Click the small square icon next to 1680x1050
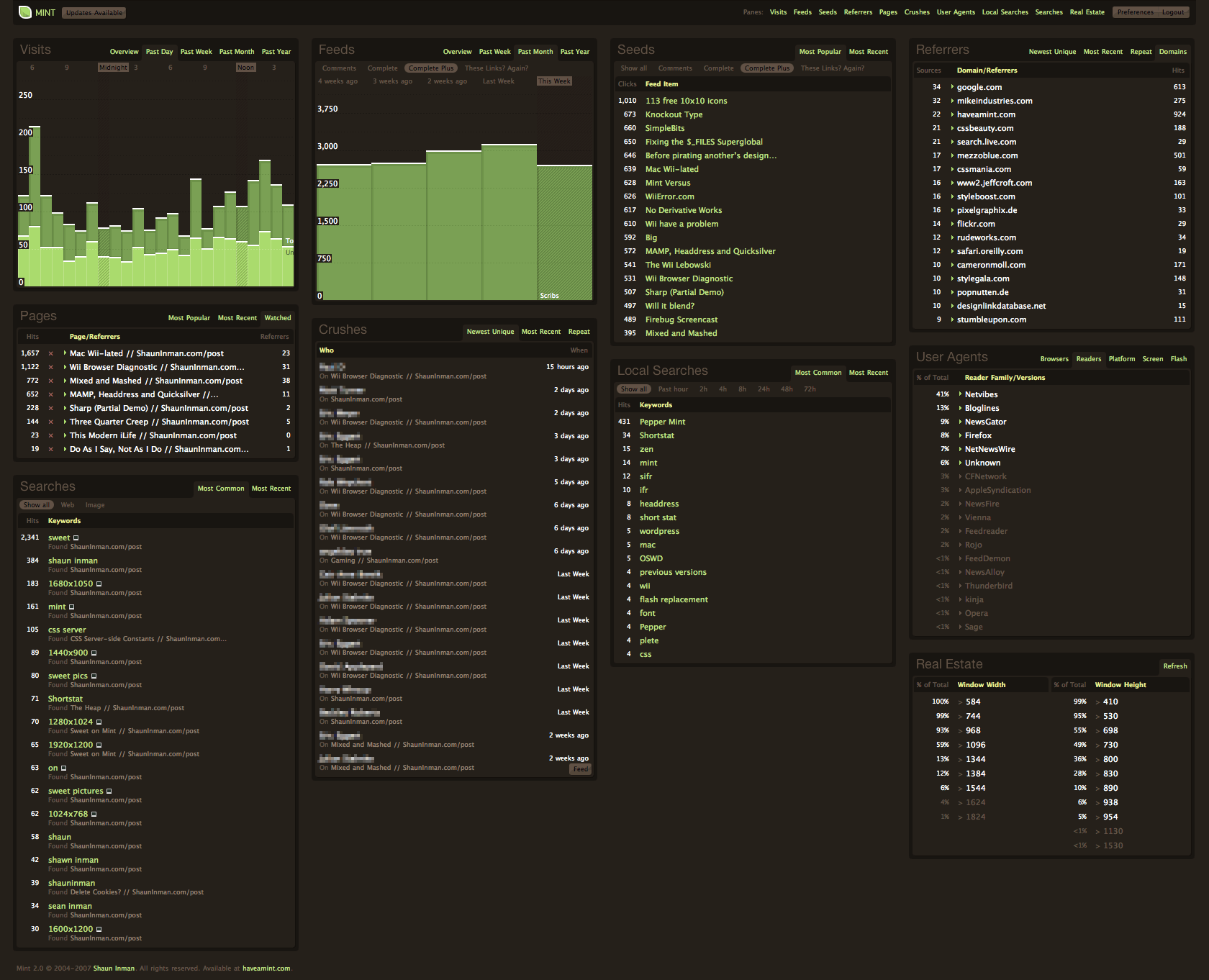This screenshot has width=1209, height=980. [x=99, y=584]
